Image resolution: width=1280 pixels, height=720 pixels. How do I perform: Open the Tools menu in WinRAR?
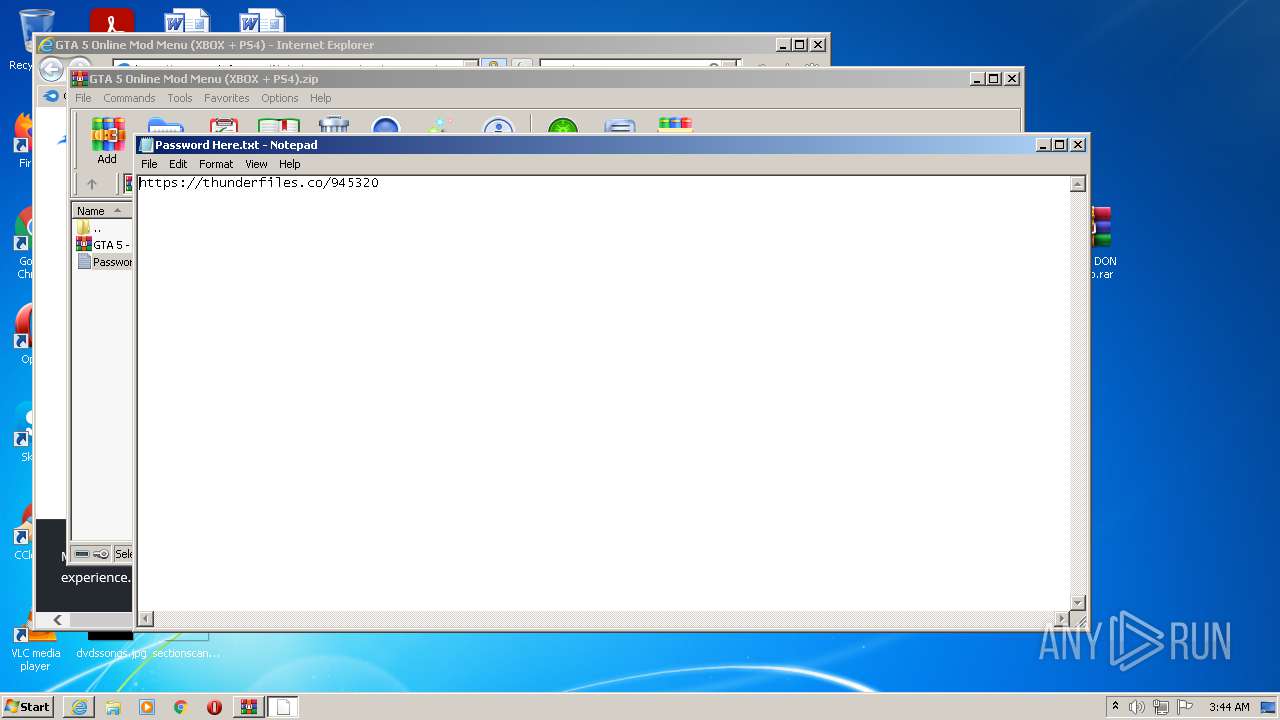click(x=180, y=98)
